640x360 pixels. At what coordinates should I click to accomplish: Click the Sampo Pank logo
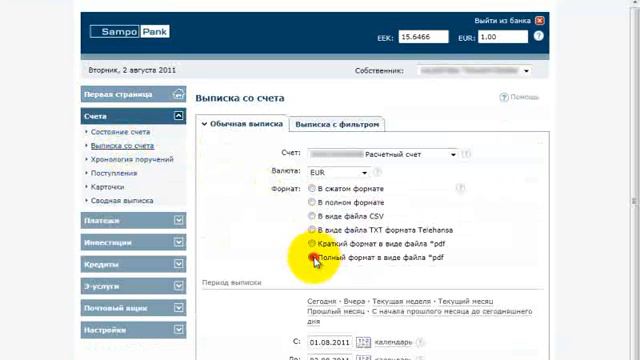[x=130, y=31]
